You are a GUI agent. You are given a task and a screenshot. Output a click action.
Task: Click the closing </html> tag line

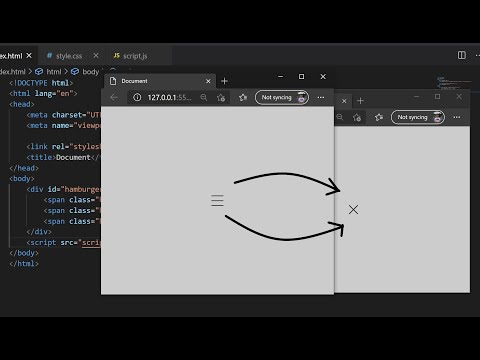[x=24, y=264]
